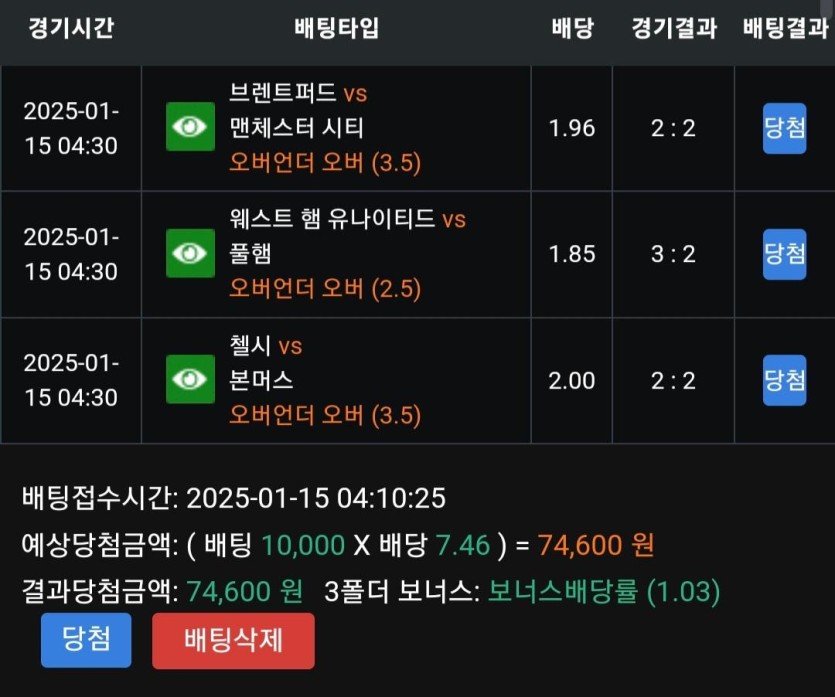Click the 첼시 team name
The image size is (835, 697).
point(250,346)
